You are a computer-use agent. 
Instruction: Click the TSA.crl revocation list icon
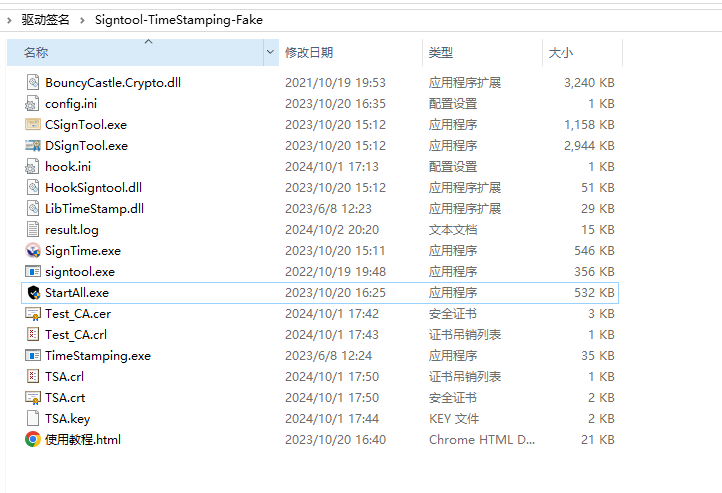coord(33,377)
